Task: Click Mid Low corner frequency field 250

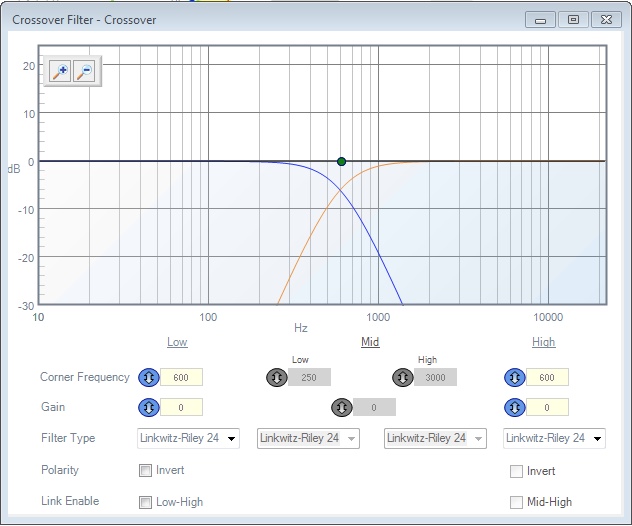Action: 309,377
